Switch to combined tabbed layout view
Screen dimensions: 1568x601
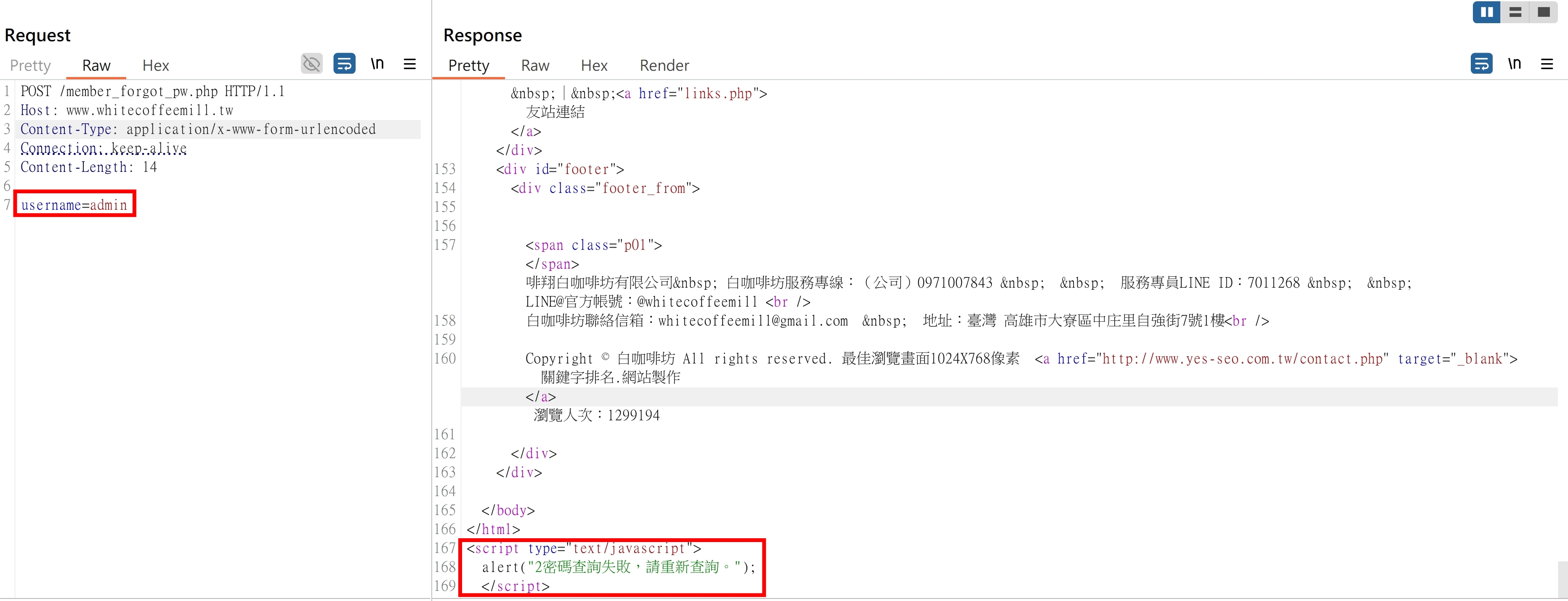(x=1544, y=12)
